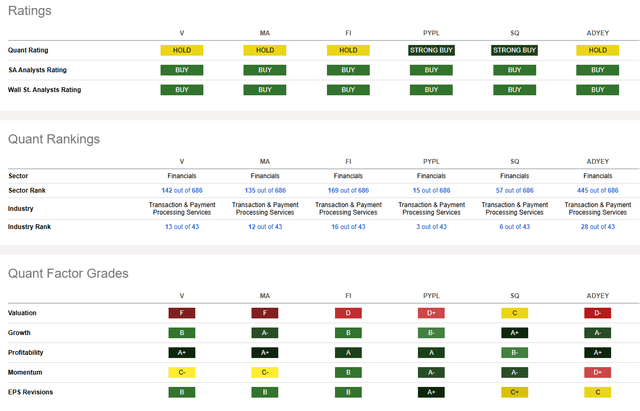The image size is (640, 411).
Task: Select PYPL Momentum grade A-
Action: [431, 373]
